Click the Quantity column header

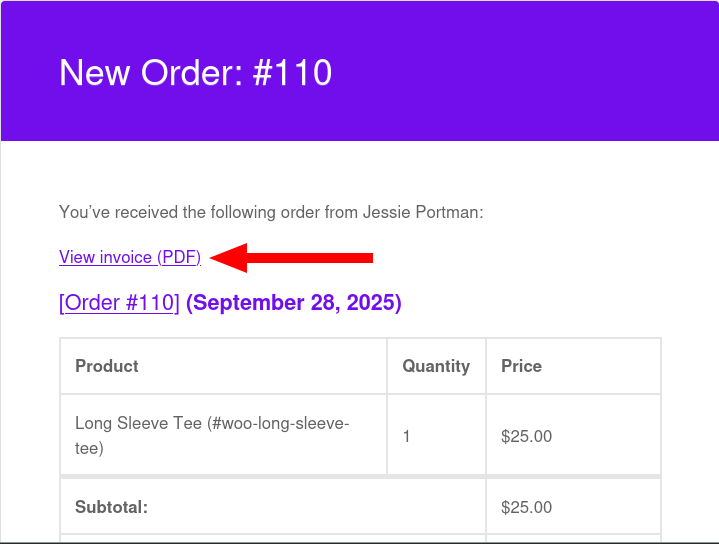point(436,366)
